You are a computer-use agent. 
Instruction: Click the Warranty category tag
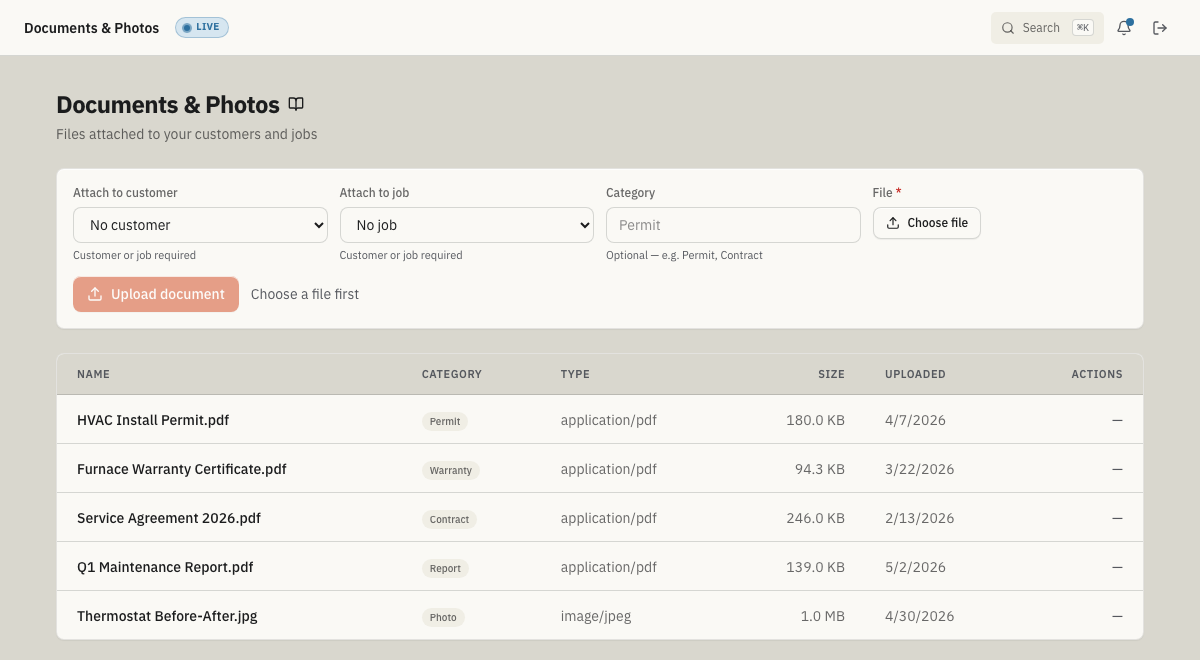tap(451, 470)
